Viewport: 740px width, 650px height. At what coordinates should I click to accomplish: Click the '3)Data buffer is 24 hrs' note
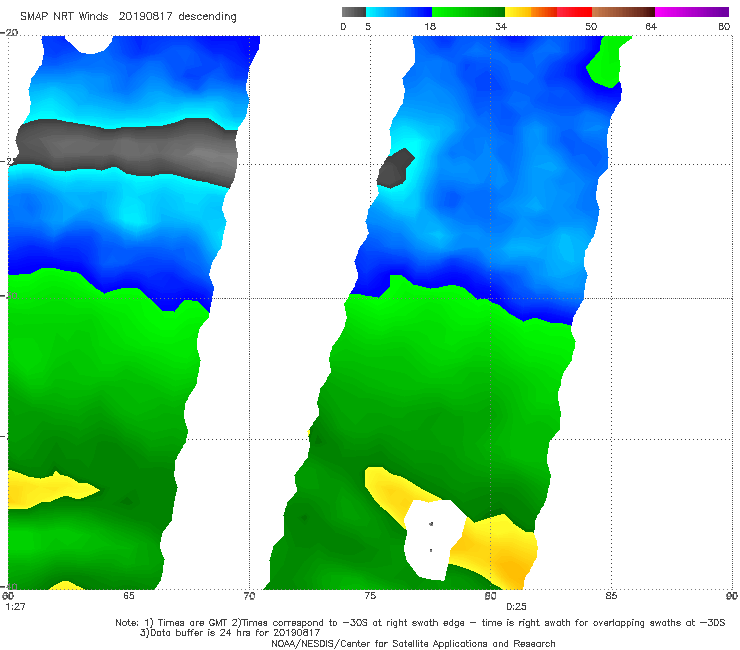coord(230,633)
